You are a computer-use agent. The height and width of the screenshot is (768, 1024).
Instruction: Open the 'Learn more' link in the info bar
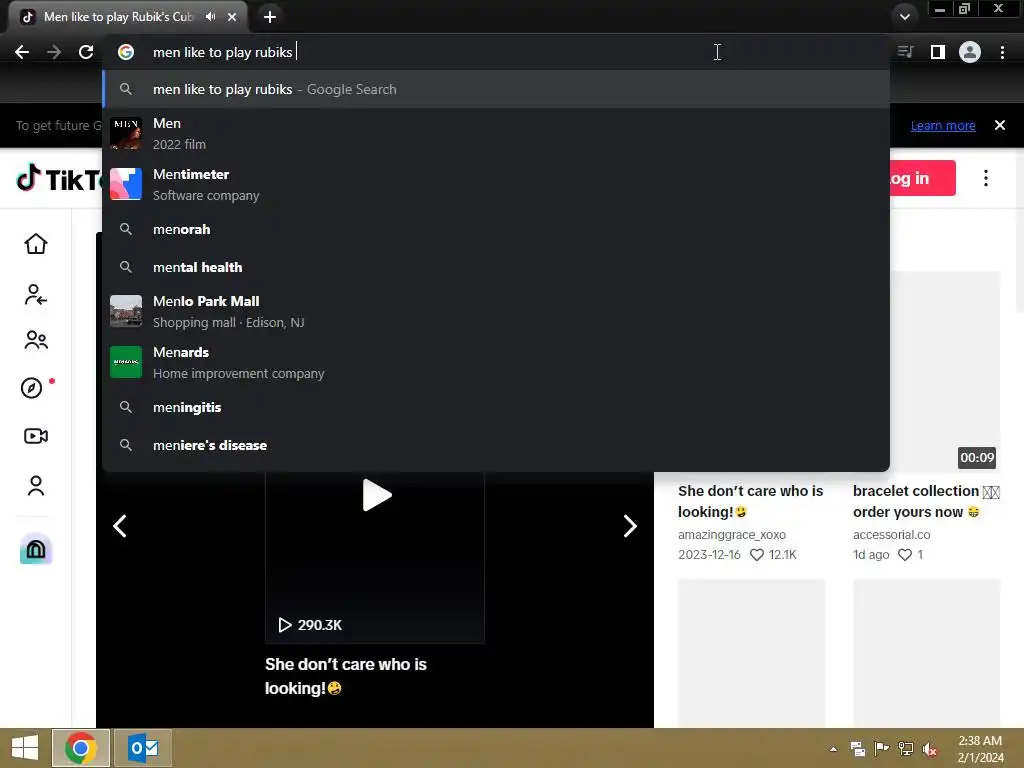tap(942, 125)
